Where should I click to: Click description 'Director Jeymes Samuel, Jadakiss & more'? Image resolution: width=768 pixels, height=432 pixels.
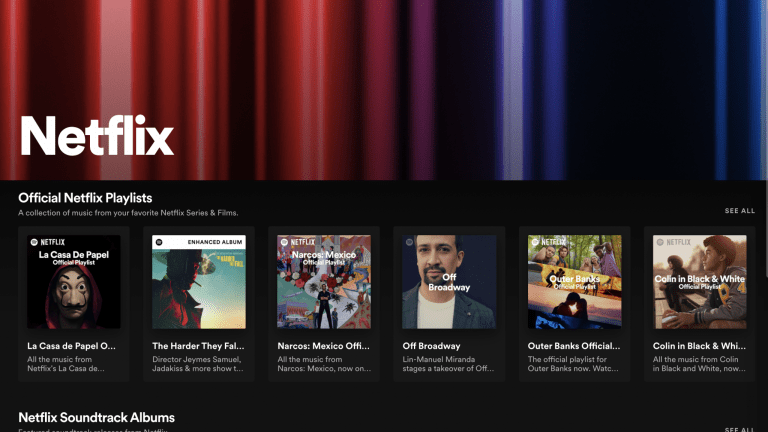pyautogui.click(x=198, y=364)
